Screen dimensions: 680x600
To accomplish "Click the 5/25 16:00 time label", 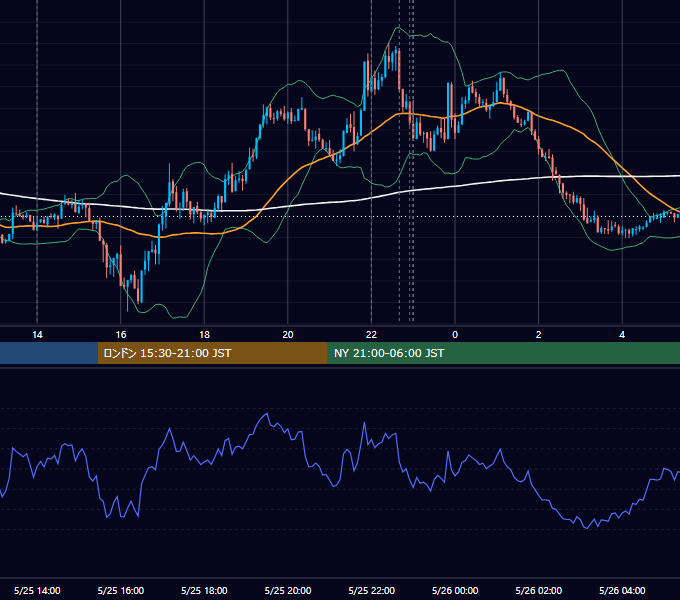I will point(121,590).
